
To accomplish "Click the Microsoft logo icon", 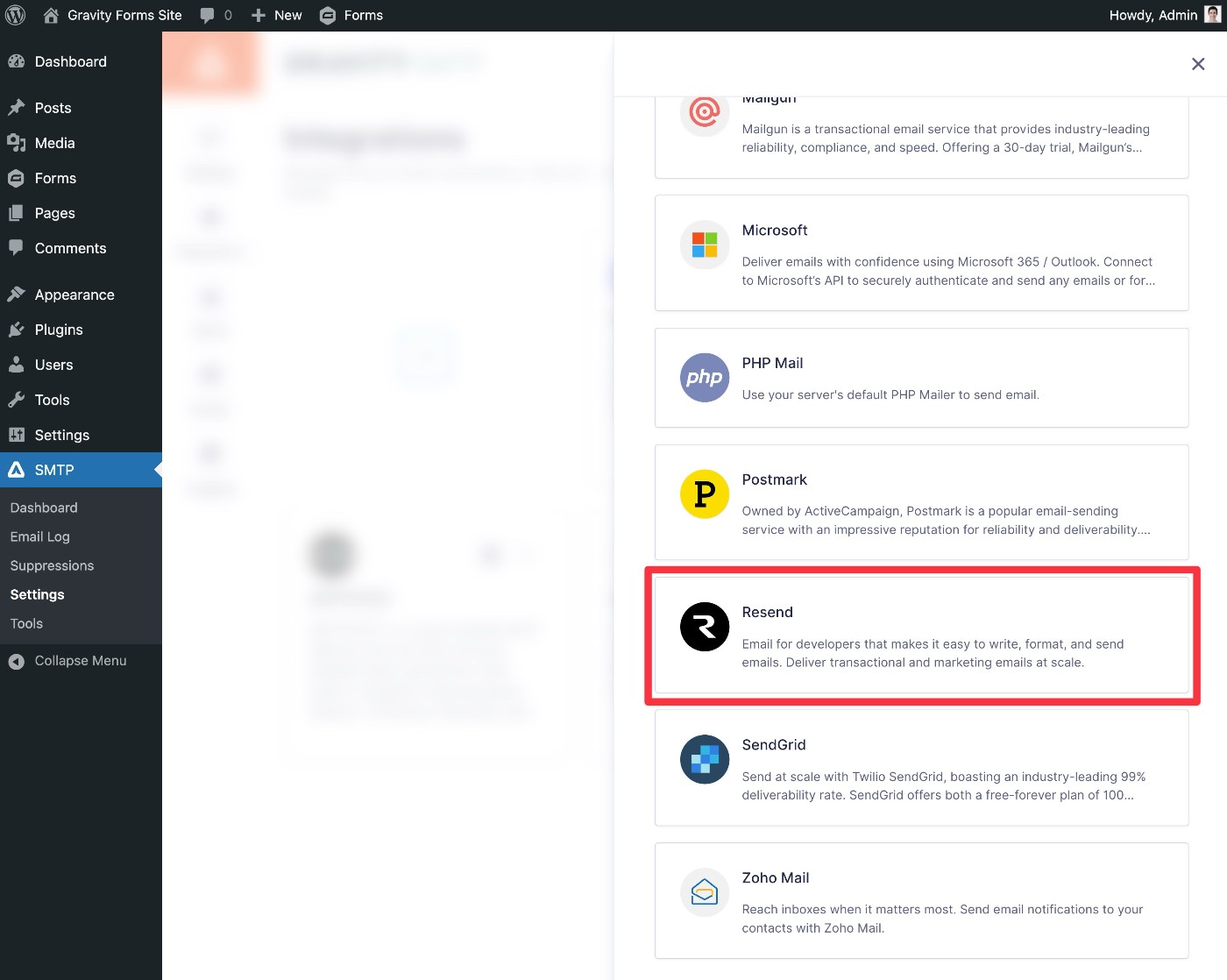I will (704, 245).
